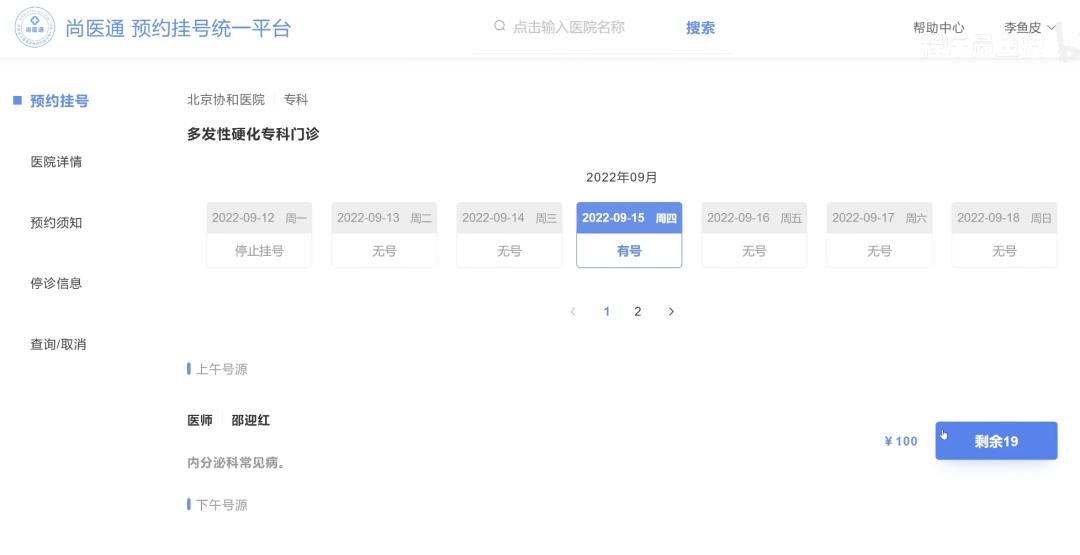Image resolution: width=1080 pixels, height=555 pixels.
Task: Select 预约挂号 in the sidebar
Action: [x=59, y=101]
